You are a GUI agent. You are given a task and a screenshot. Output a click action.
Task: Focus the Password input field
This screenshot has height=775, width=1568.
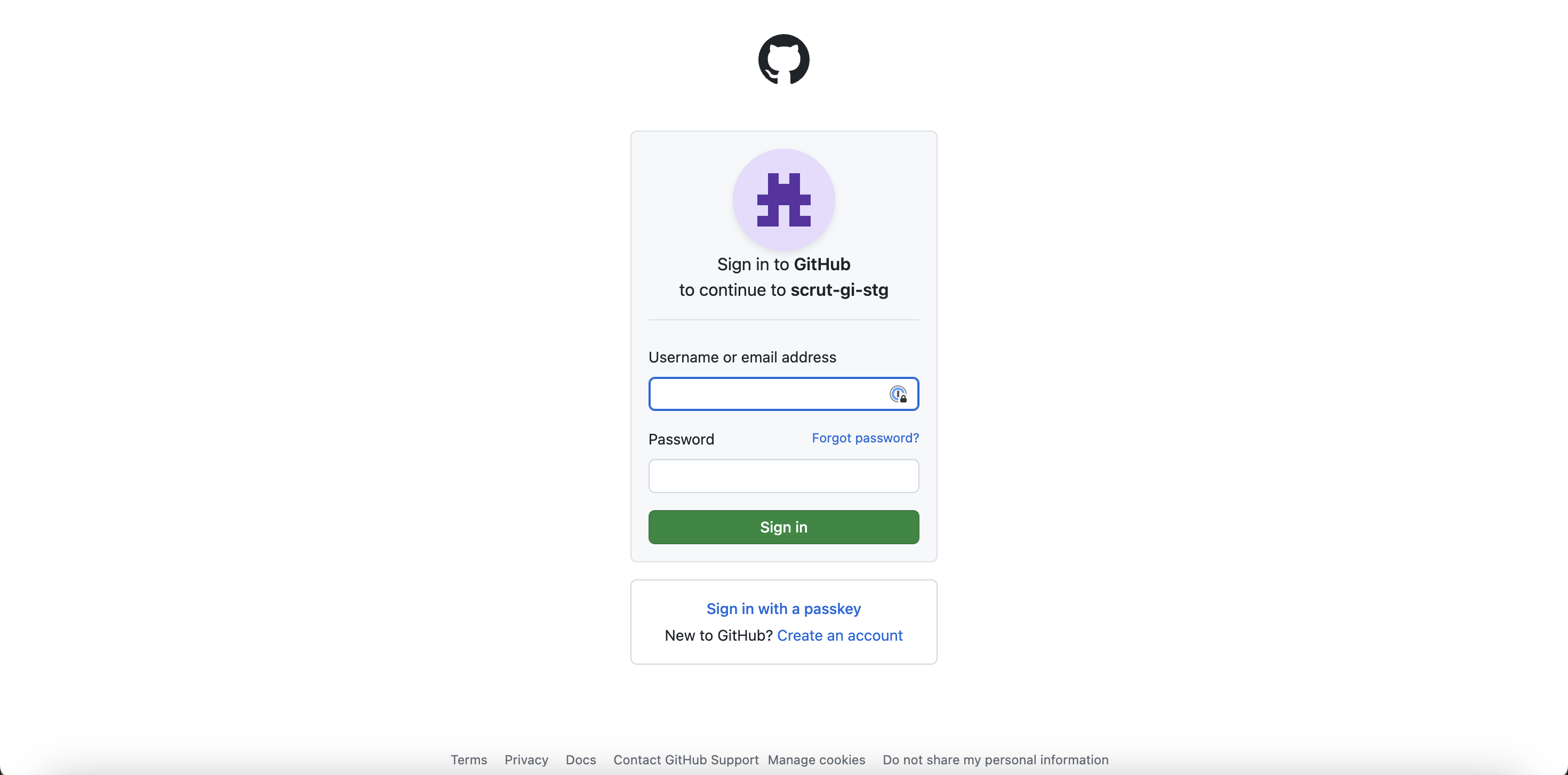783,475
